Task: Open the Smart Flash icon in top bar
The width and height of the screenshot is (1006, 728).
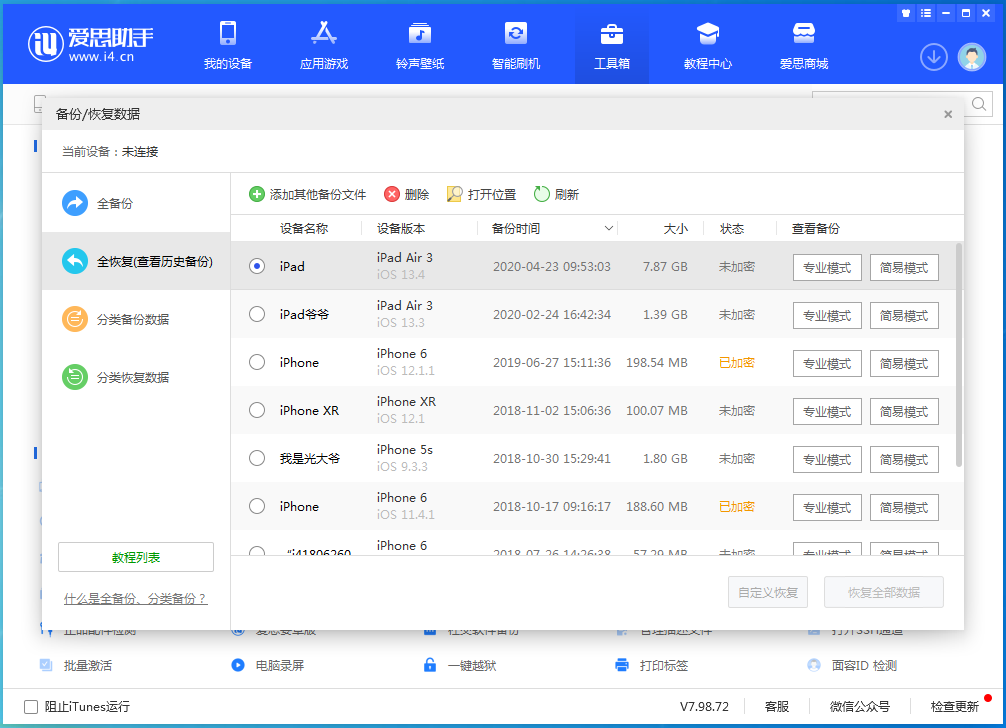Action: click(515, 34)
